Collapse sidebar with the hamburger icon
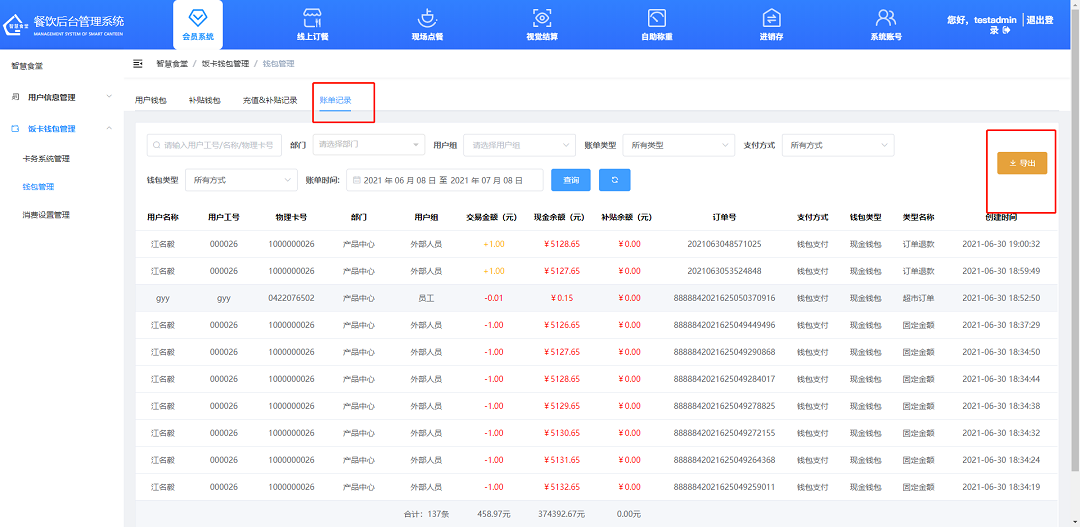The width and height of the screenshot is (1080, 527). [138, 63]
